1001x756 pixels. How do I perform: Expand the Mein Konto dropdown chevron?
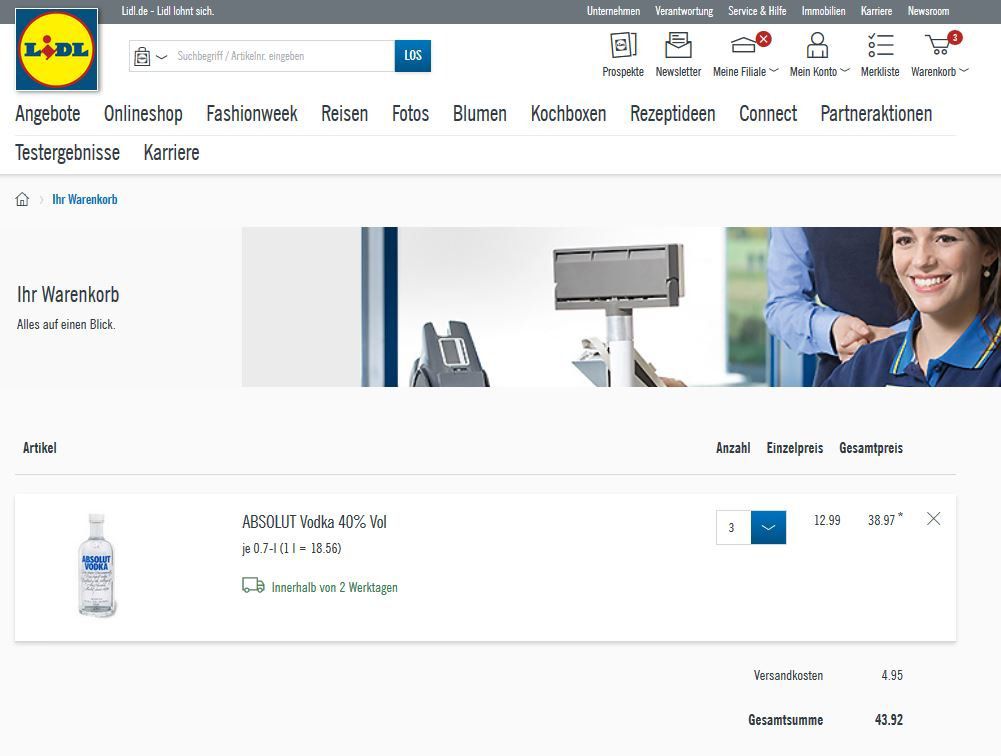click(x=845, y=70)
